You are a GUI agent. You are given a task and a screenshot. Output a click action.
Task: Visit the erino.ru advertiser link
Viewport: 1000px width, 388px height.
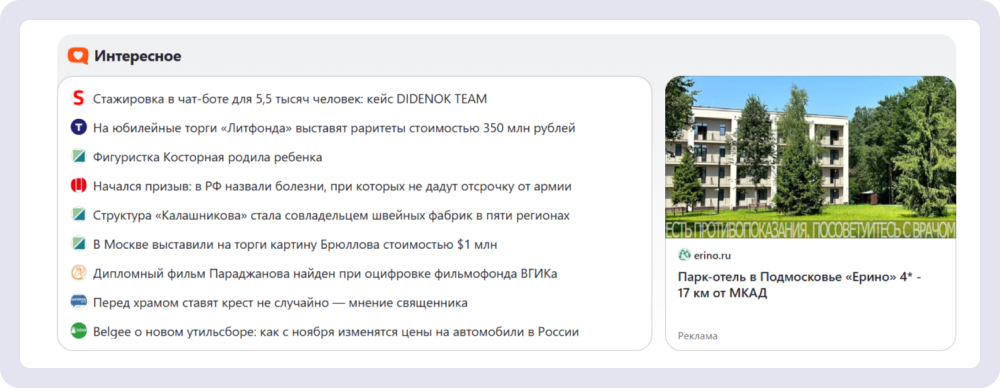coord(713,256)
